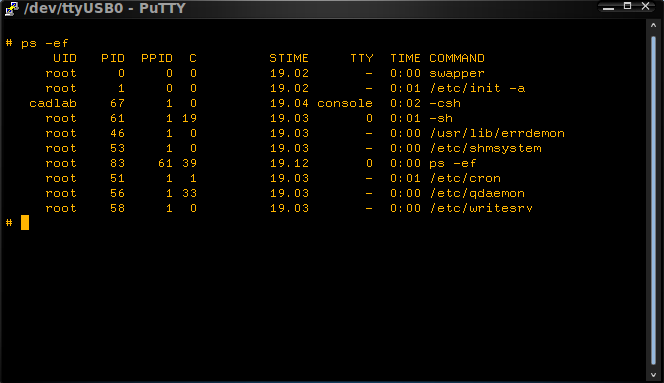Click the 'console' TTY value
This screenshot has width=664, height=383.
pyautogui.click(x=345, y=103)
